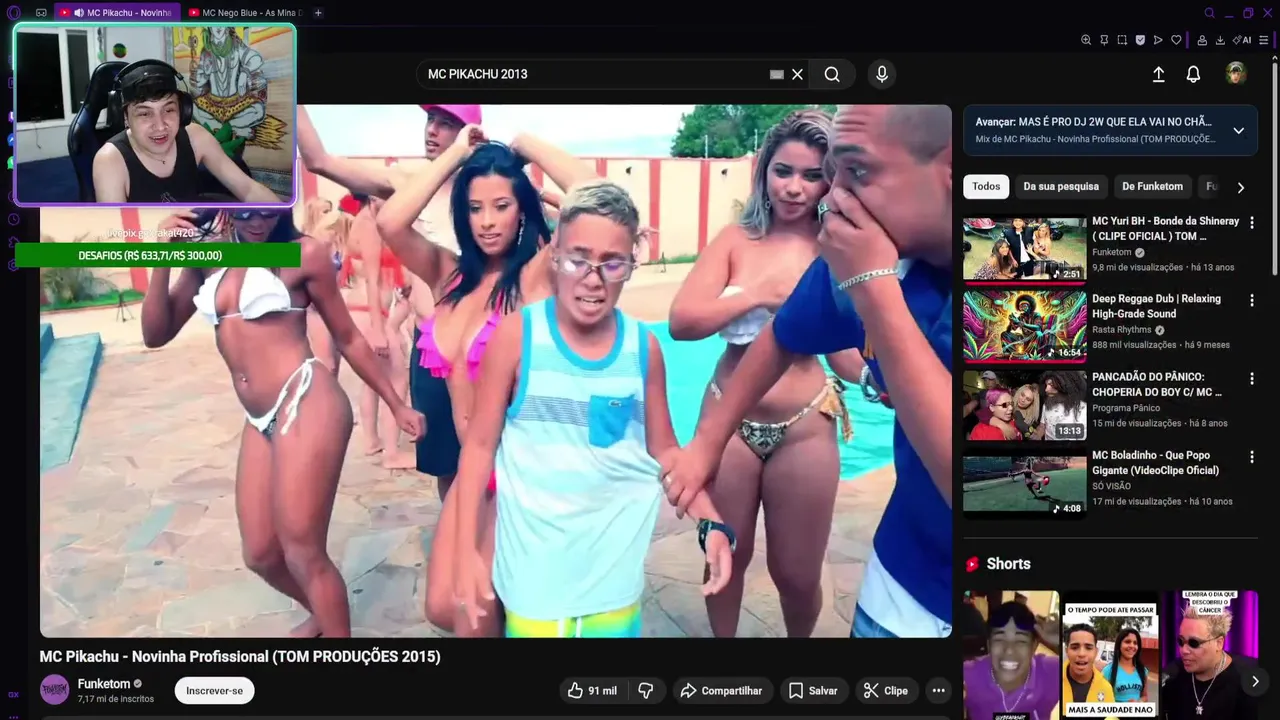Show more filter chips with arrow
Image resolution: width=1280 pixels, height=720 pixels.
(x=1240, y=187)
